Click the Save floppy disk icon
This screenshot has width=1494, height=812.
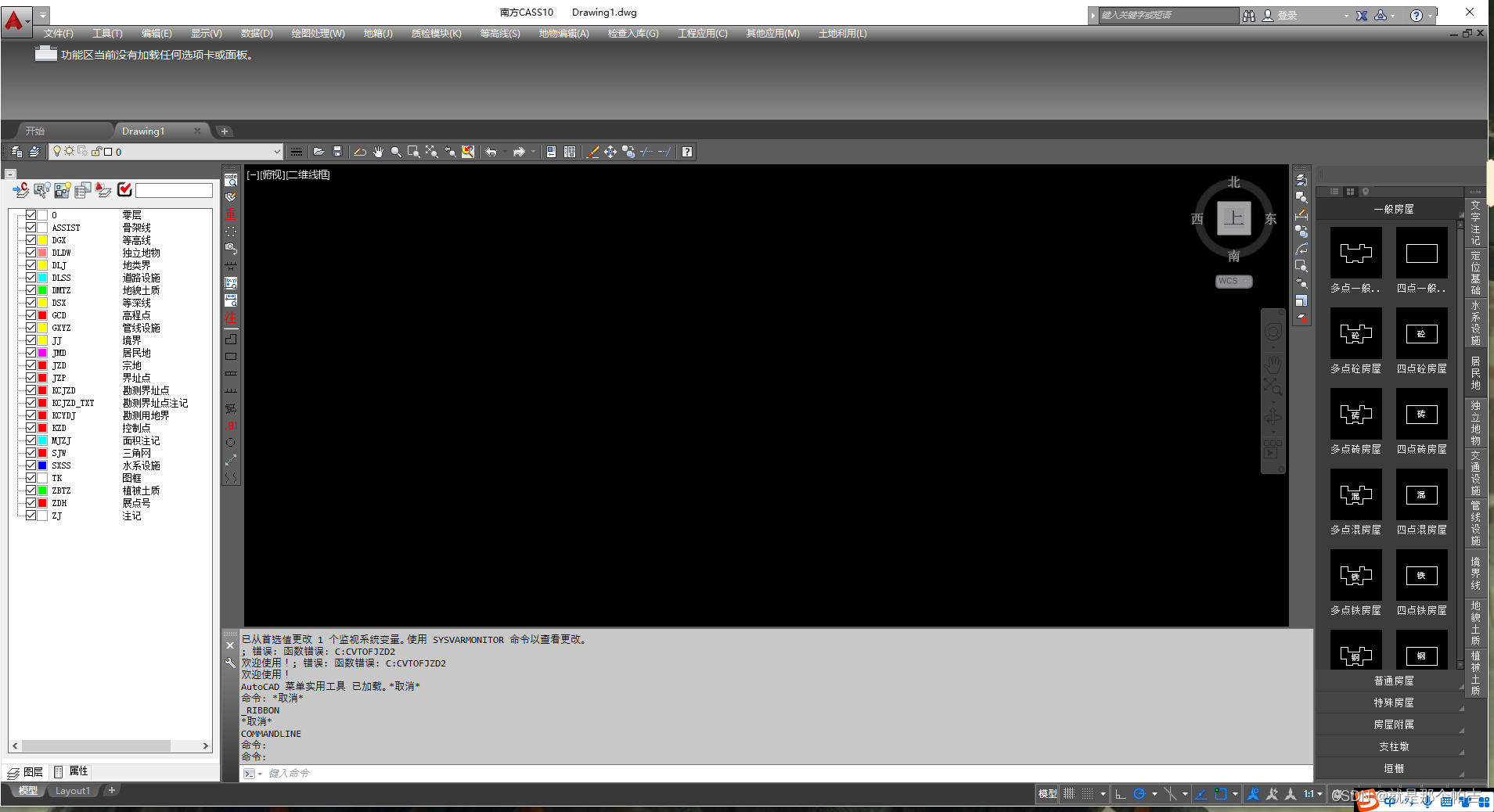click(x=337, y=152)
